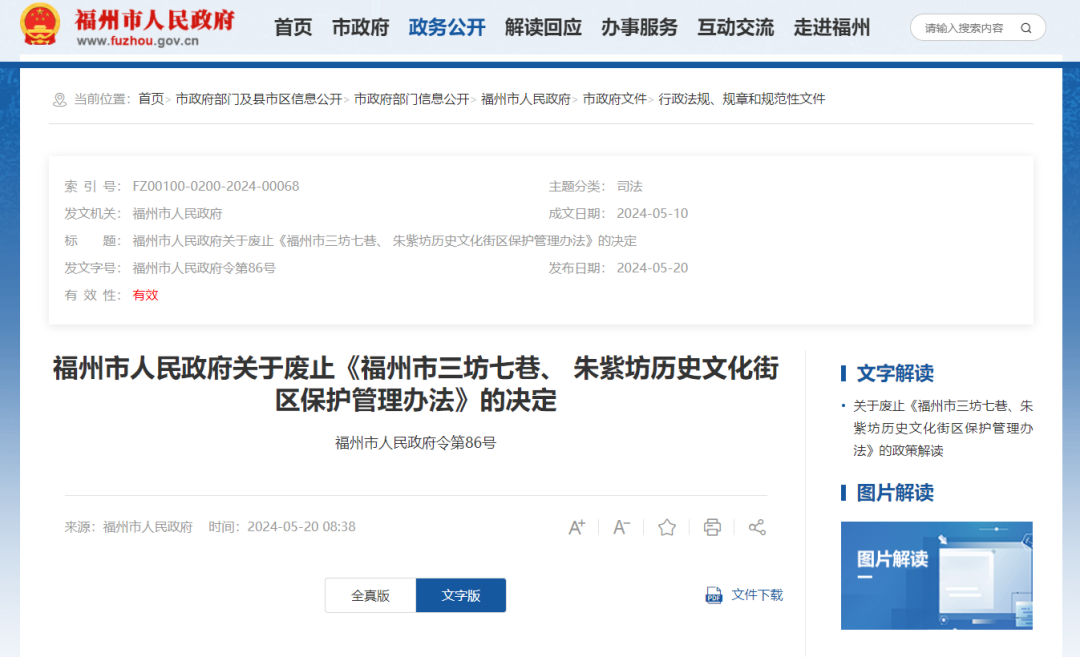
Task: Click the 图片解读 thumbnail image
Action: tap(937, 576)
